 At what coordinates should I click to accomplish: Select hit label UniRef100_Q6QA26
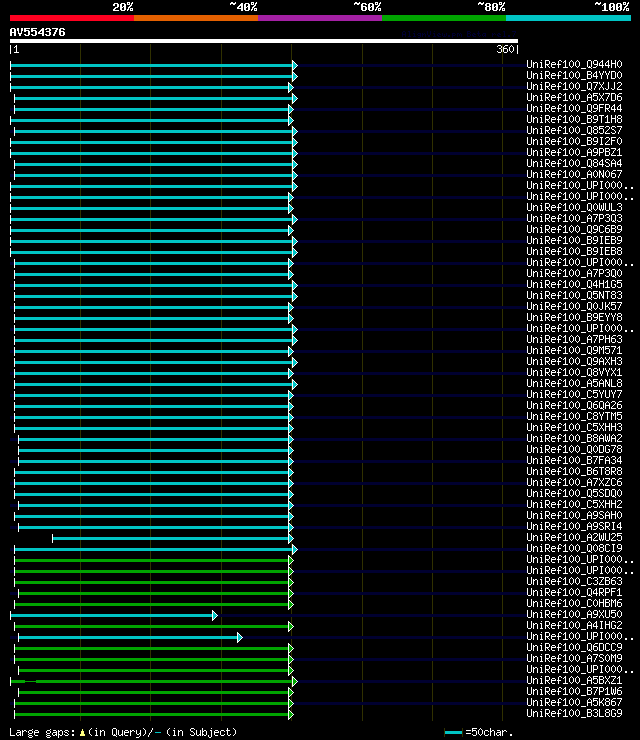[x=574, y=405]
